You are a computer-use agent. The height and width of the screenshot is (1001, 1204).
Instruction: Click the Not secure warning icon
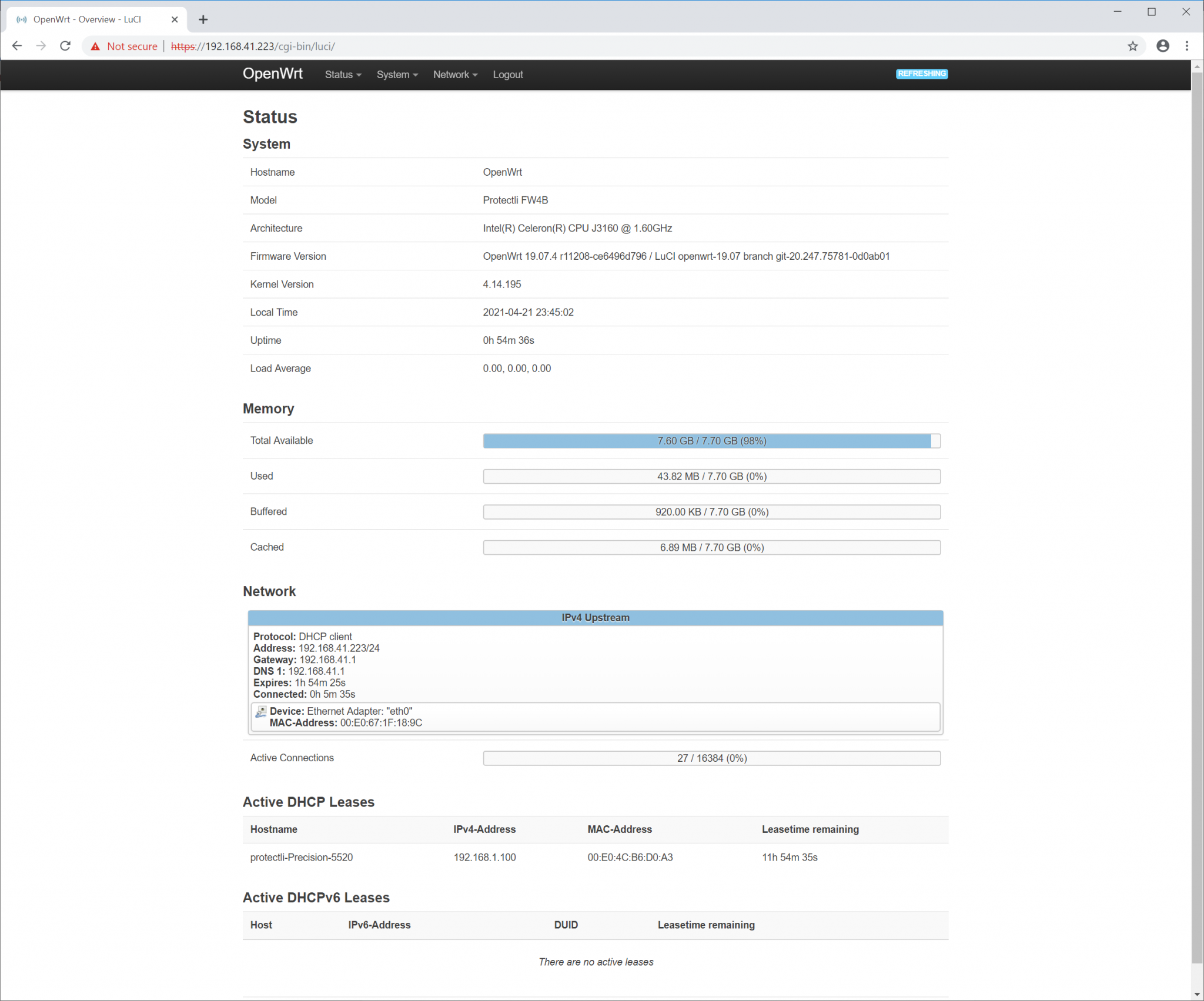tap(96, 46)
